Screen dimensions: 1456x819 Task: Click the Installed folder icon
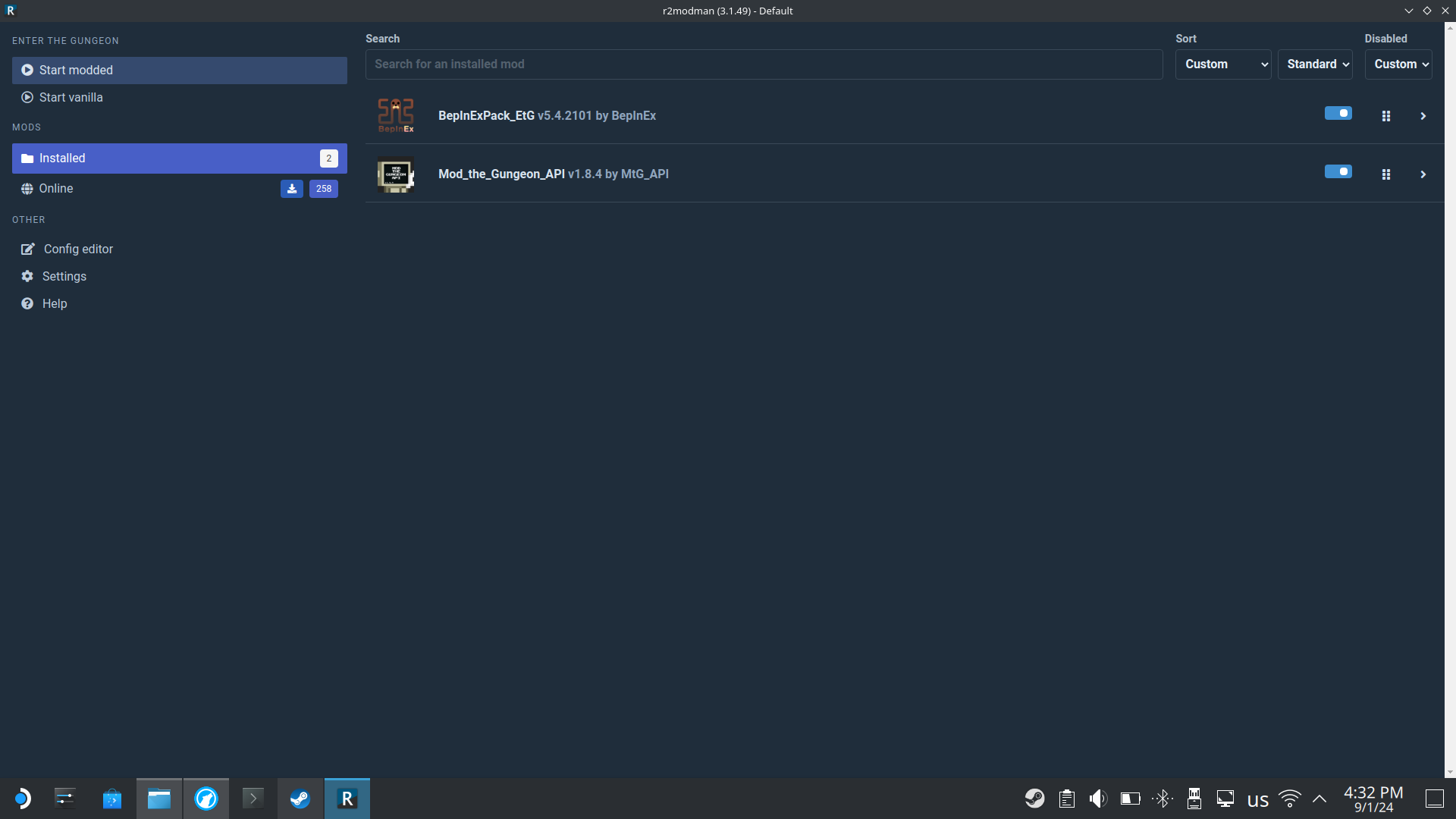coord(27,158)
